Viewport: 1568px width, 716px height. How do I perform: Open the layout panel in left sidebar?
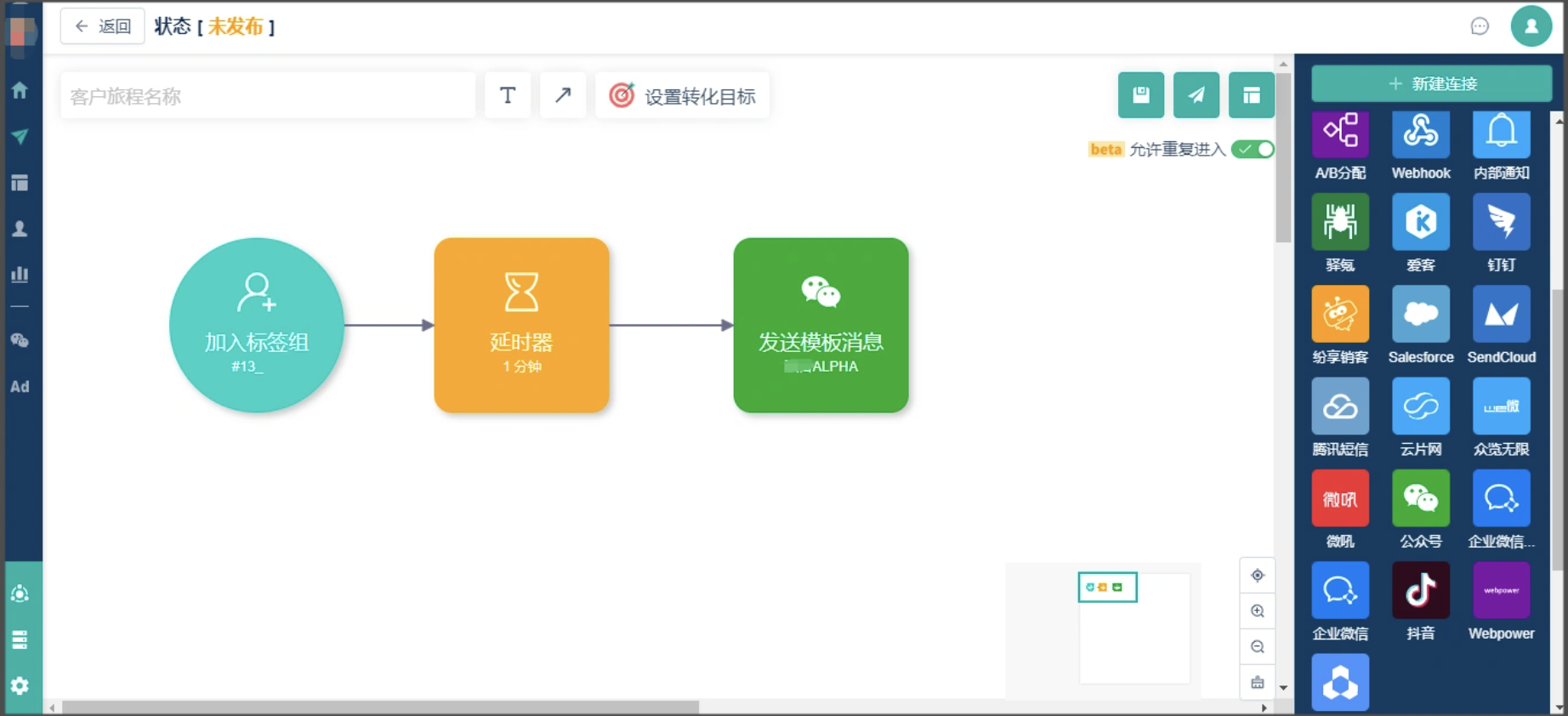point(20,183)
